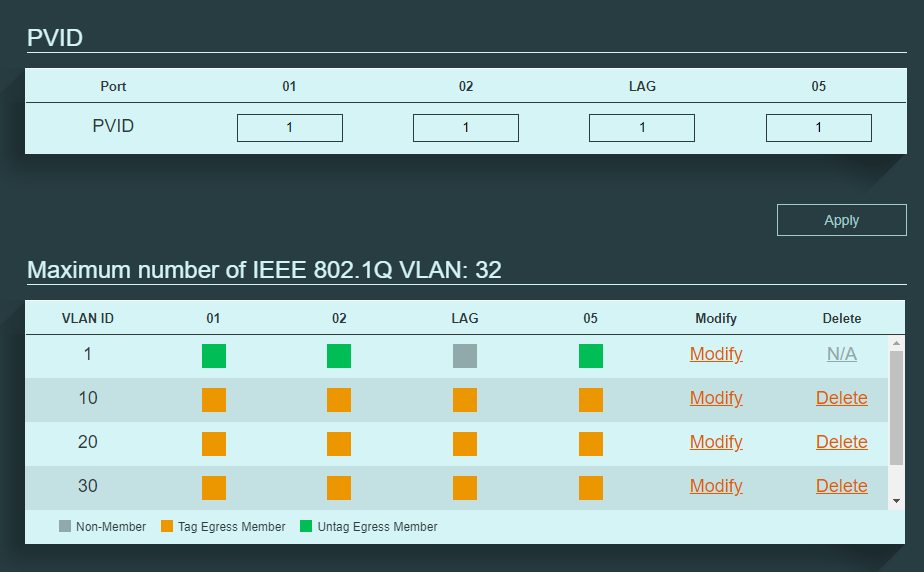This screenshot has width=924, height=572.
Task: Click VLAN 10 orange square for port 05
Action: (x=590, y=400)
